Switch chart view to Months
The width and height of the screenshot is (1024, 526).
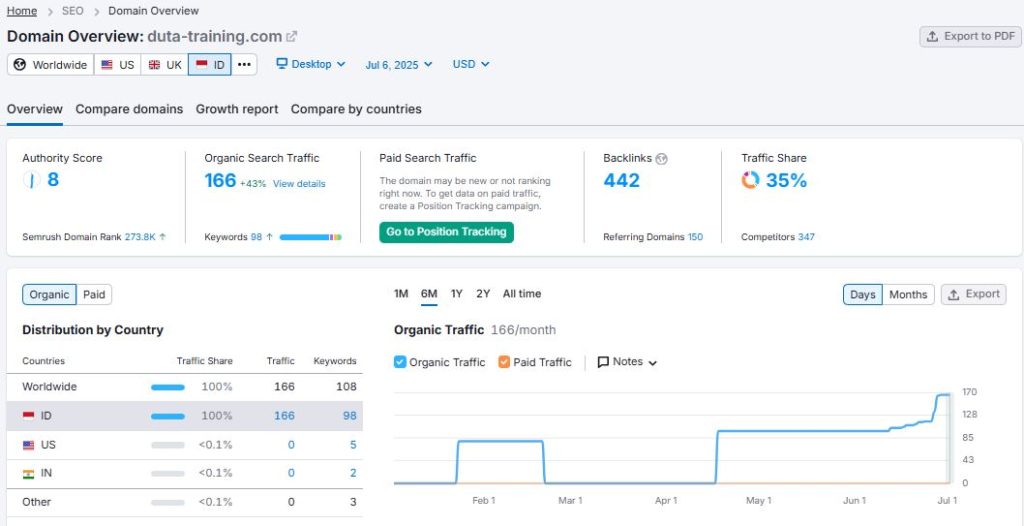908,294
